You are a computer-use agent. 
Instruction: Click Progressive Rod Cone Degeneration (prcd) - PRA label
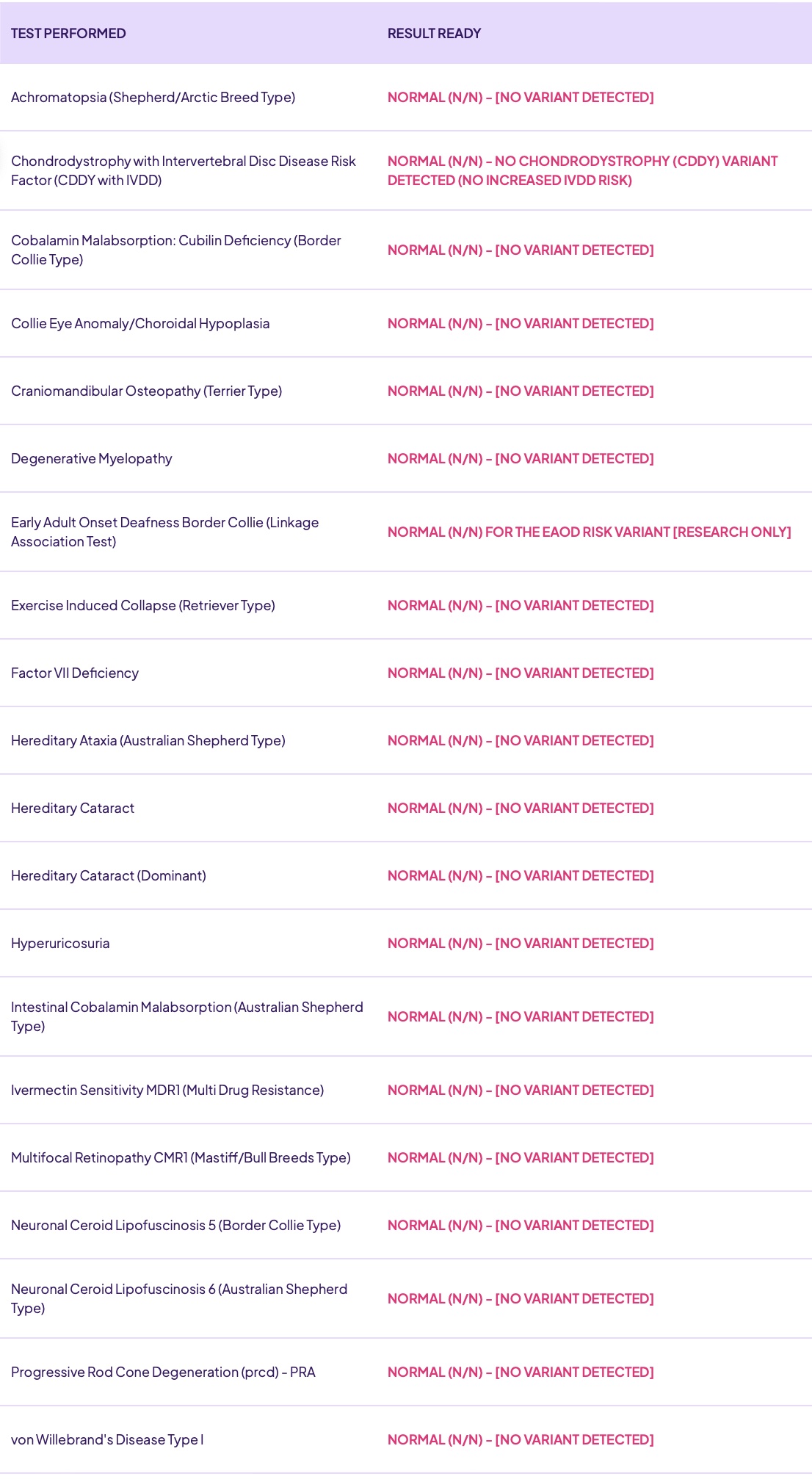pos(163,1373)
